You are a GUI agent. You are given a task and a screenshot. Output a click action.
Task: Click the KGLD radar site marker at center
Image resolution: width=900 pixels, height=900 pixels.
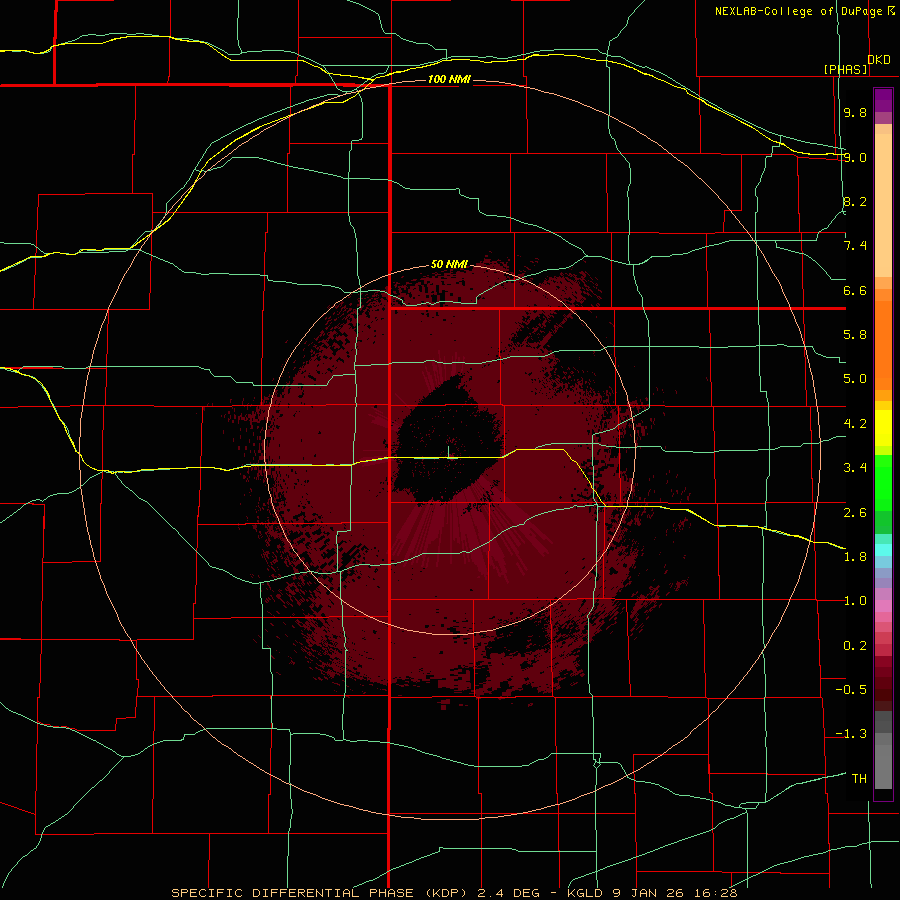[x=449, y=452]
